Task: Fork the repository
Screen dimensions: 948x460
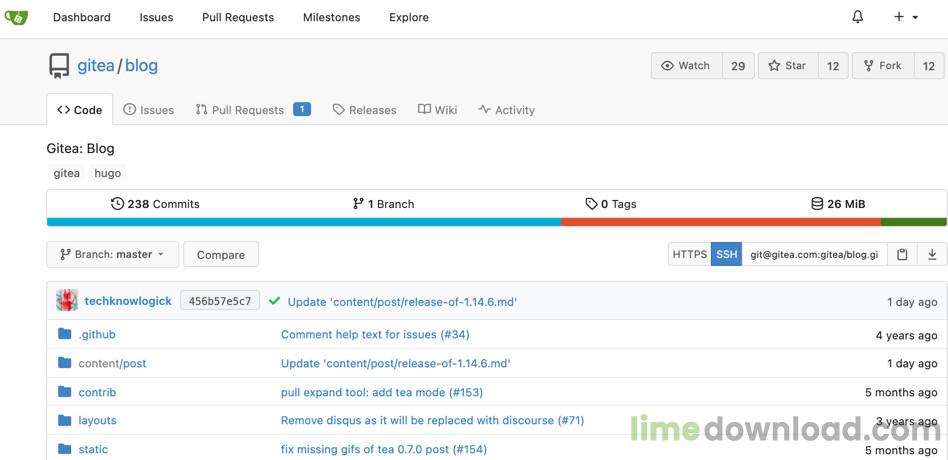Action: click(x=883, y=66)
